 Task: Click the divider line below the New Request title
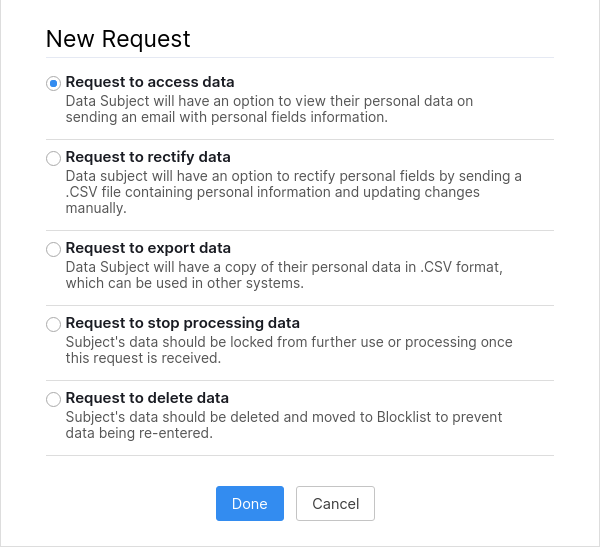point(299,58)
